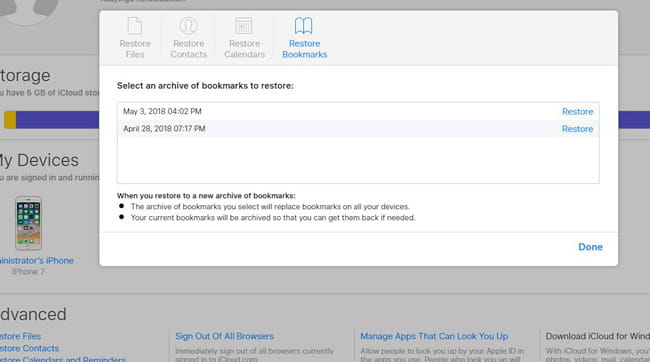Switch to Restore Files tab label
Screen dimensions: 650x362
pos(135,49)
